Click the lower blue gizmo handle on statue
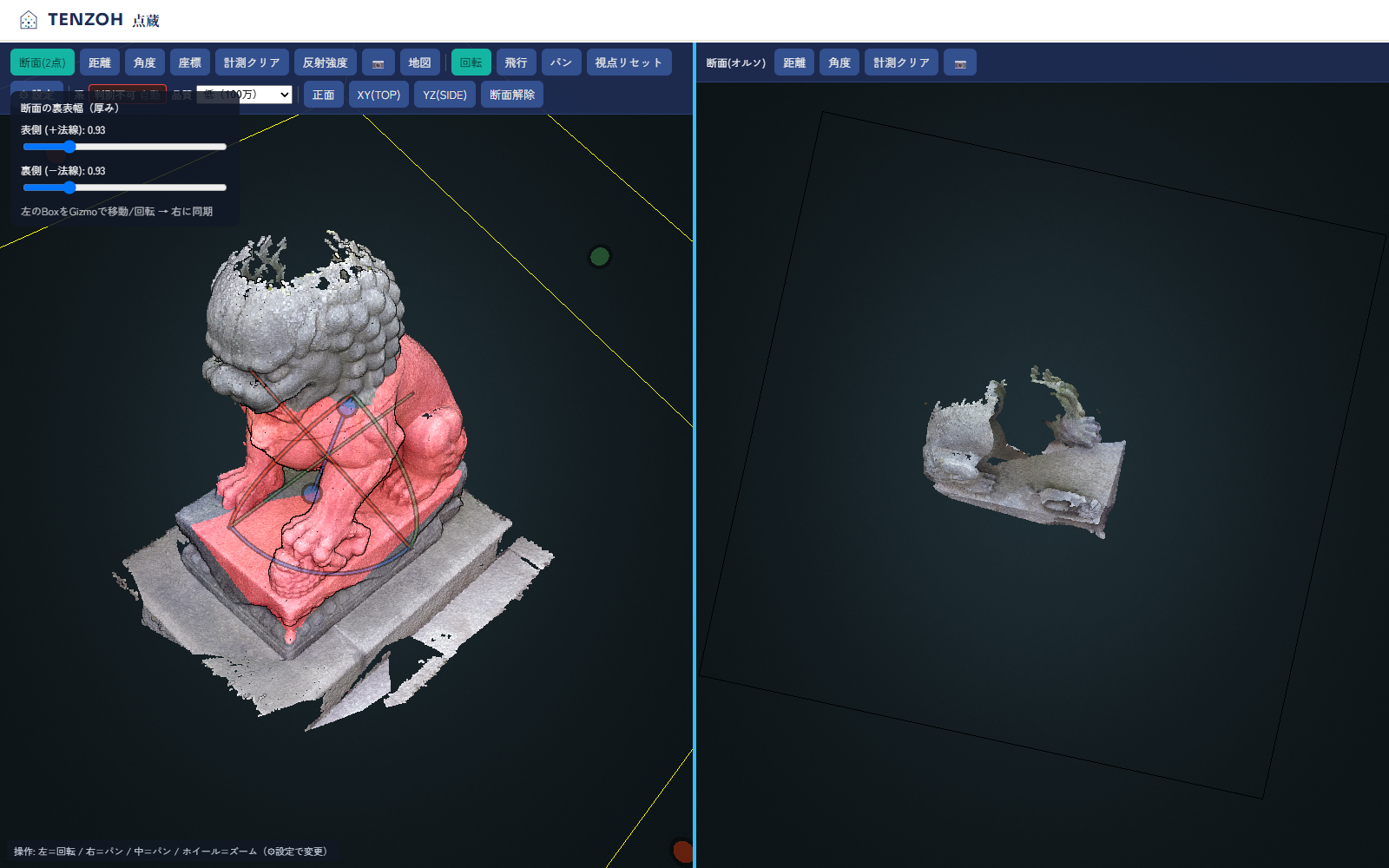 [312, 494]
